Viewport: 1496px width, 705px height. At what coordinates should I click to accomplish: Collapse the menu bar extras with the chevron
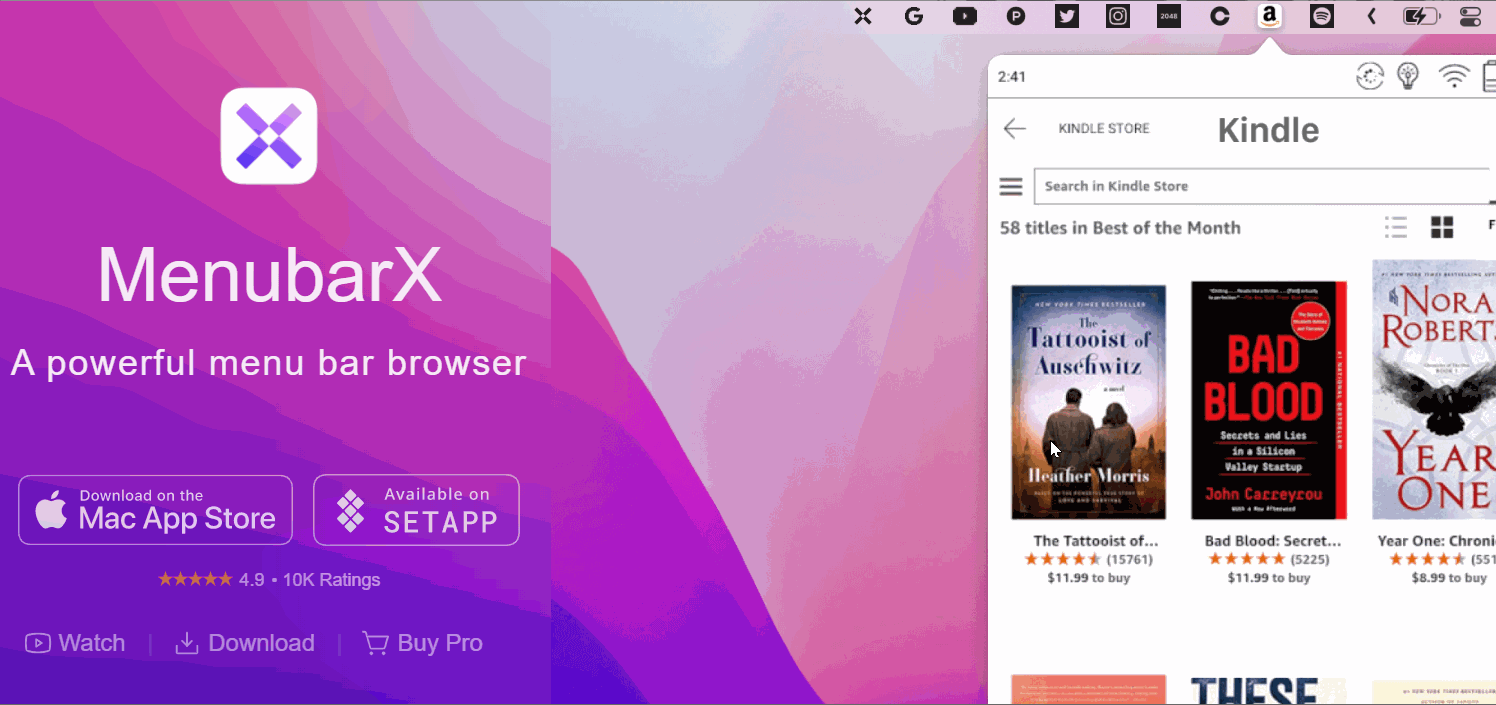click(x=1371, y=16)
